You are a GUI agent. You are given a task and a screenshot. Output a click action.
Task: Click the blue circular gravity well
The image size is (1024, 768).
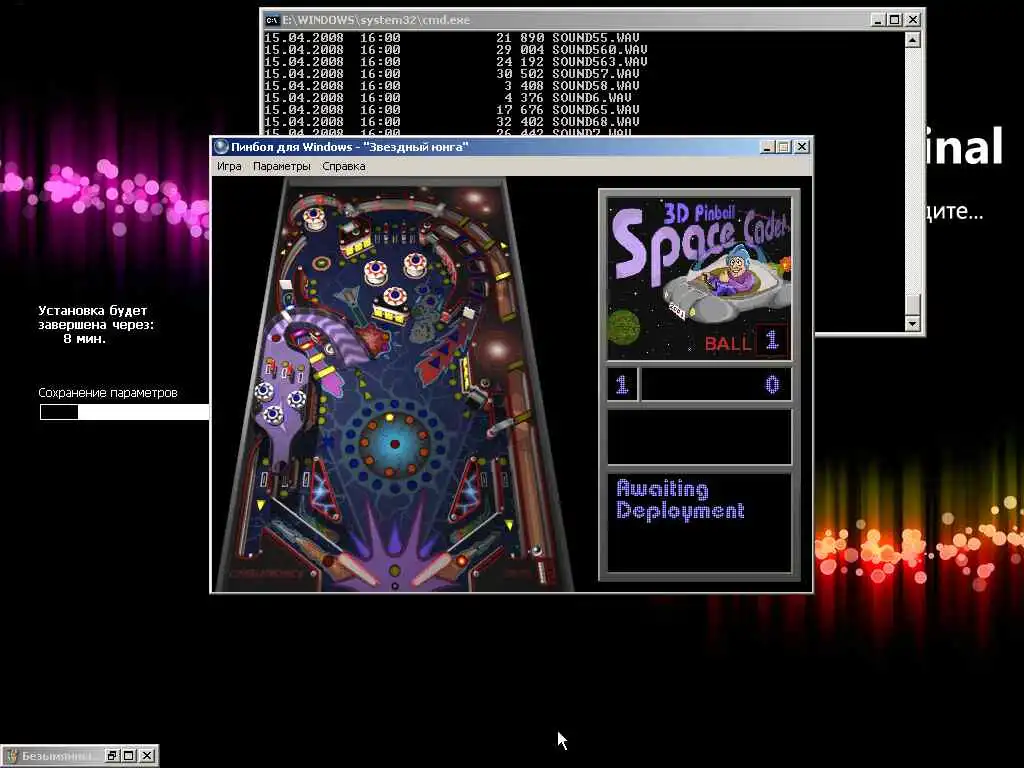tap(394, 445)
